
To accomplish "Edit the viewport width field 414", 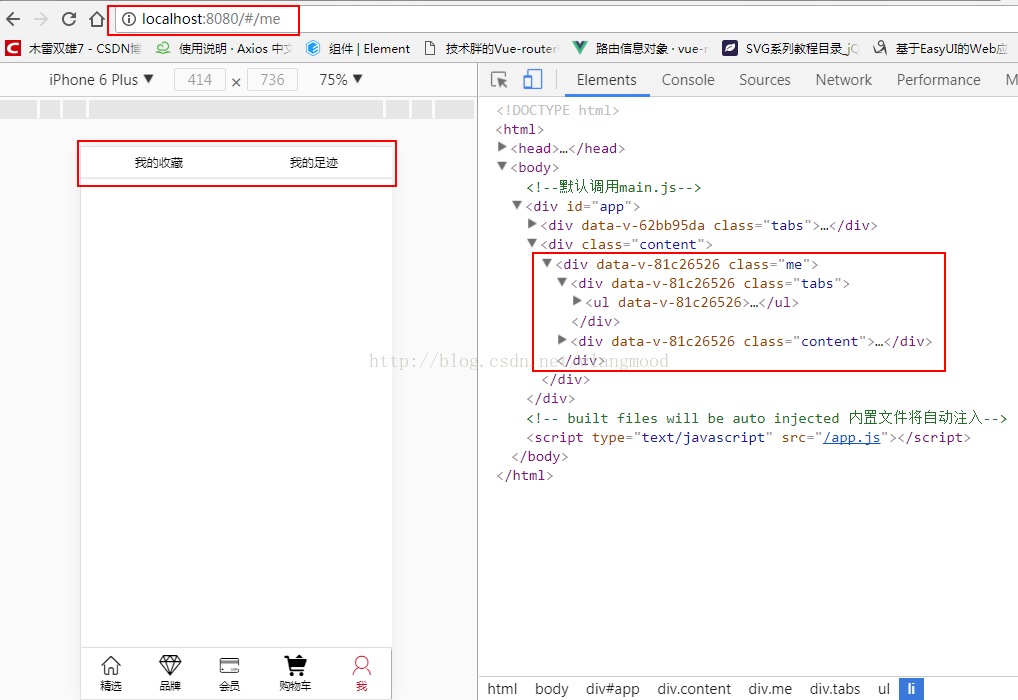I will pos(200,79).
